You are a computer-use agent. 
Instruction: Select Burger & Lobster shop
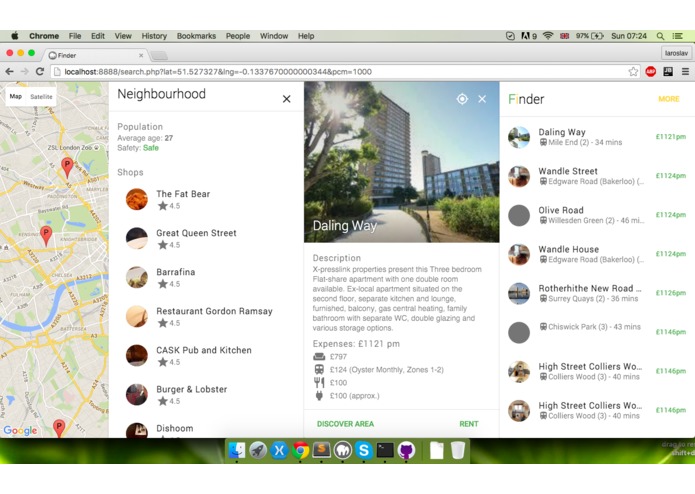tap(206, 394)
